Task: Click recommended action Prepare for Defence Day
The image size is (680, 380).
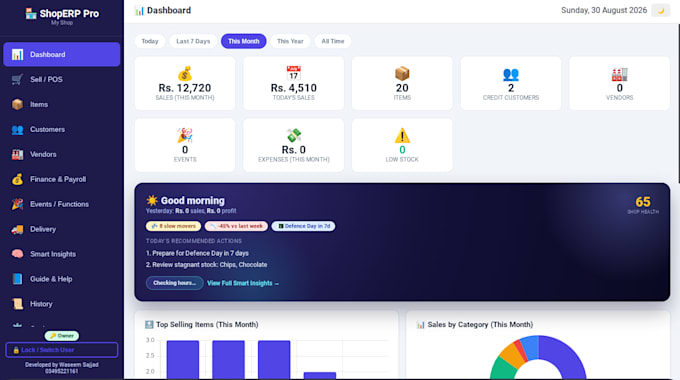Action: (197, 253)
